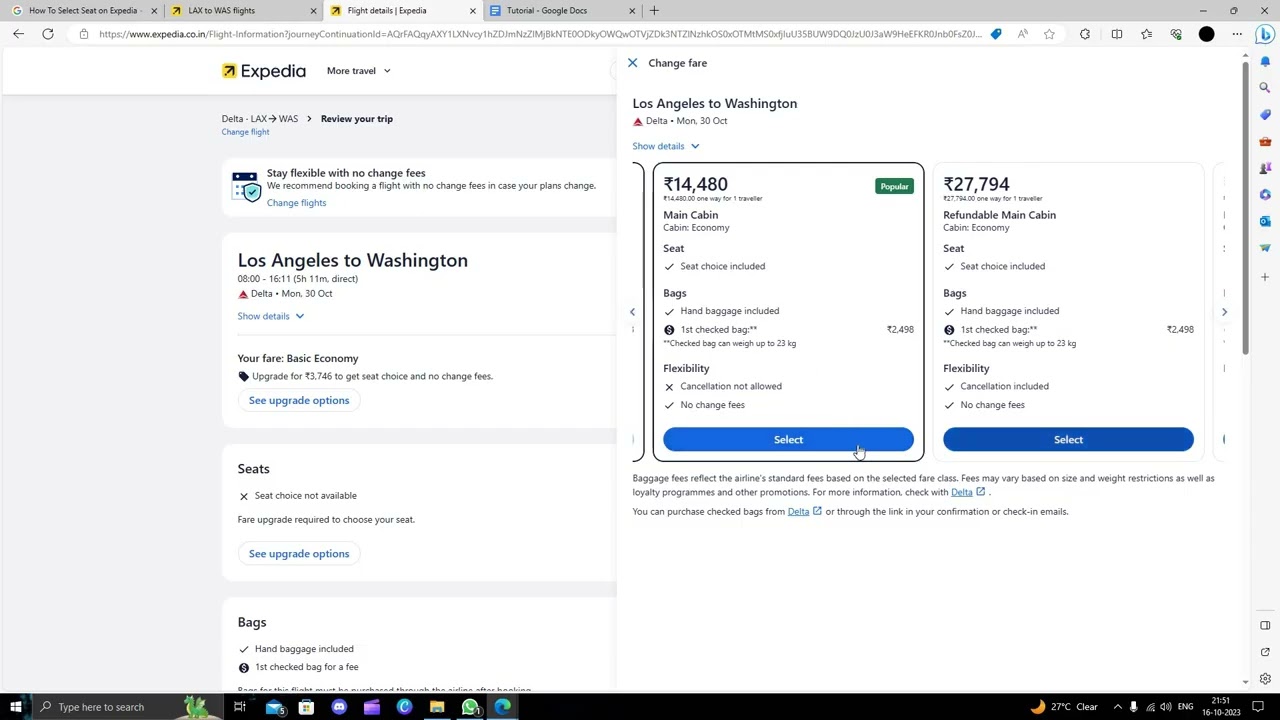Viewport: 1280px width, 720px height.
Task: Open the Edge sidebar settings gear
Action: (1265, 679)
